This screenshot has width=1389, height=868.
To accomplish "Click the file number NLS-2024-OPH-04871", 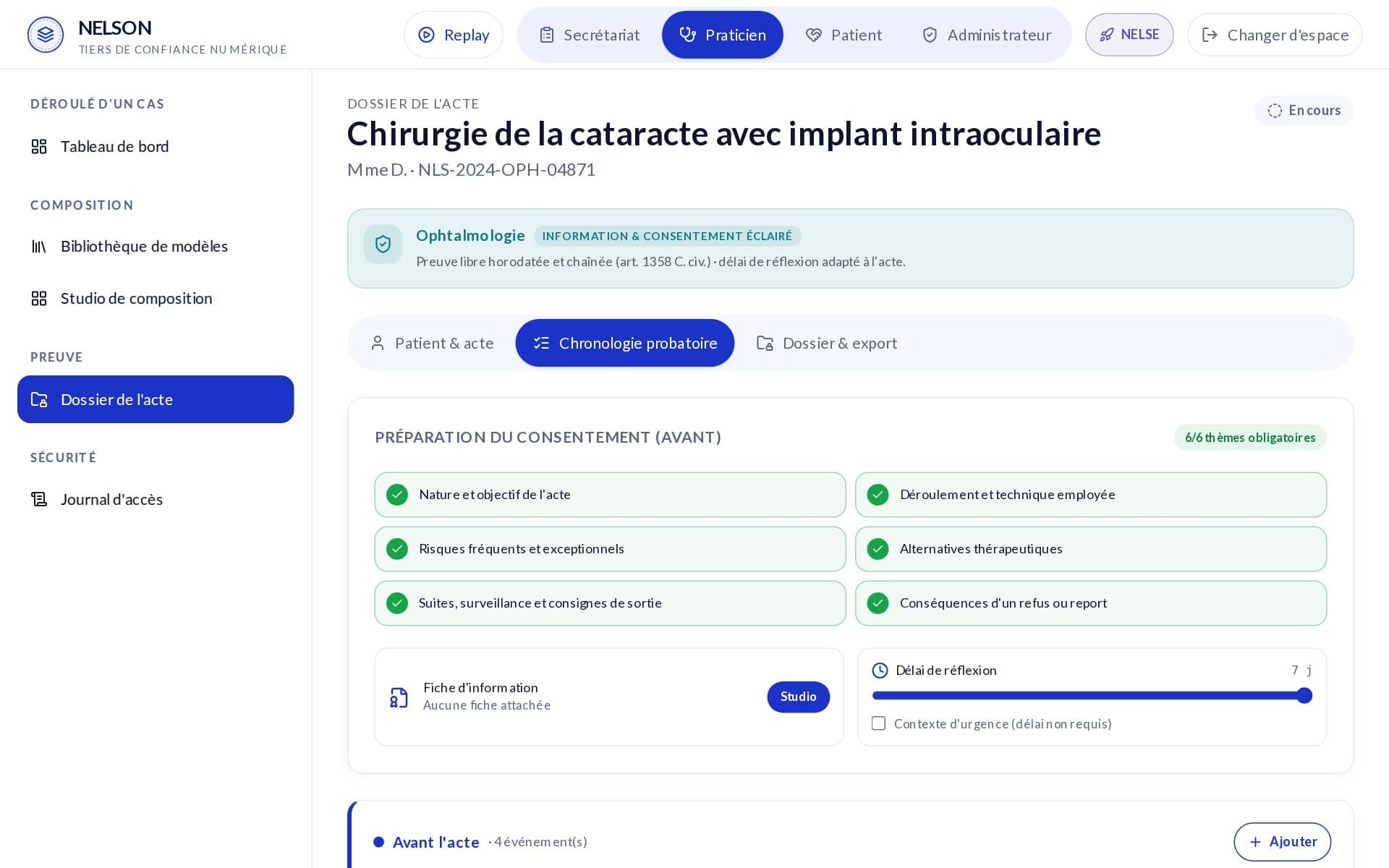I will pyautogui.click(x=506, y=170).
